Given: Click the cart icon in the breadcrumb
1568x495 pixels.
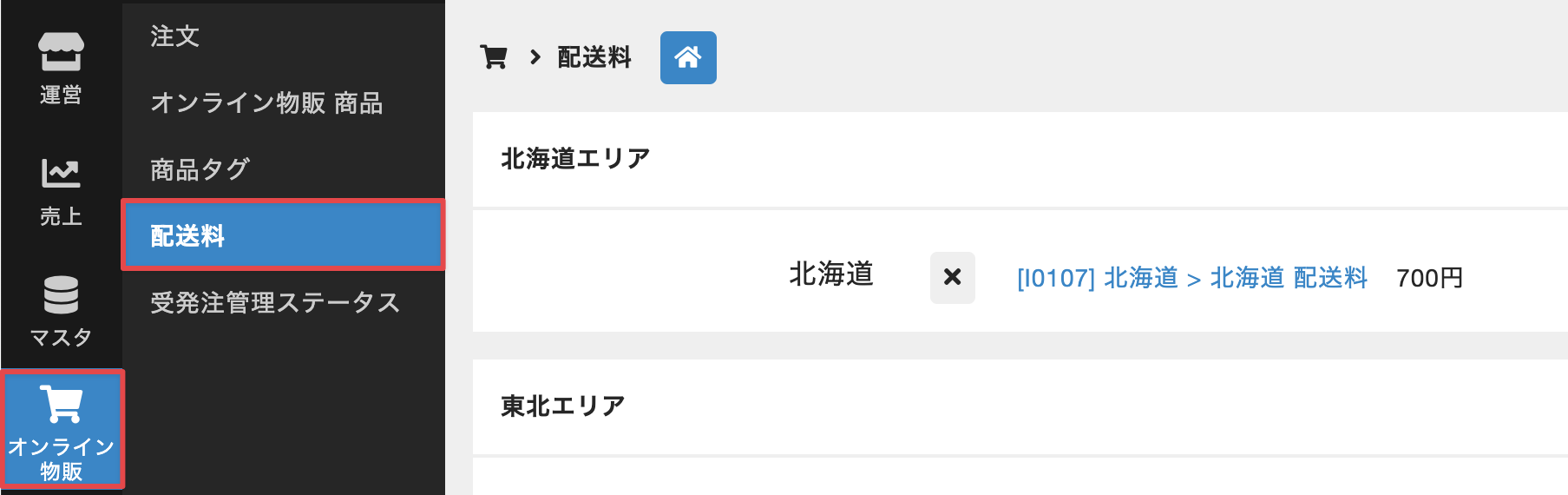Looking at the screenshot, I should click(x=494, y=57).
